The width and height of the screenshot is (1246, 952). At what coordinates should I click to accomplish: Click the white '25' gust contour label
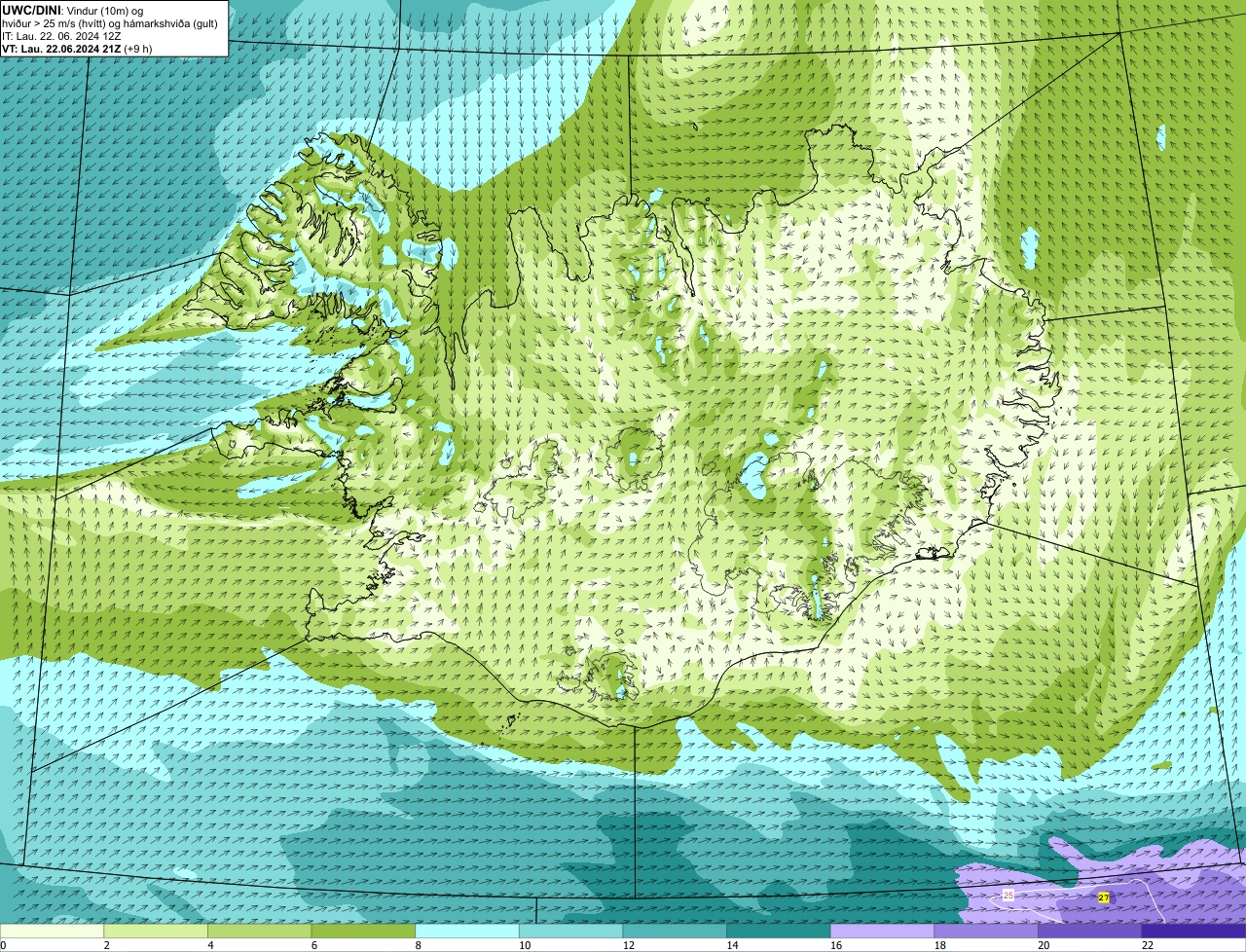(1008, 894)
